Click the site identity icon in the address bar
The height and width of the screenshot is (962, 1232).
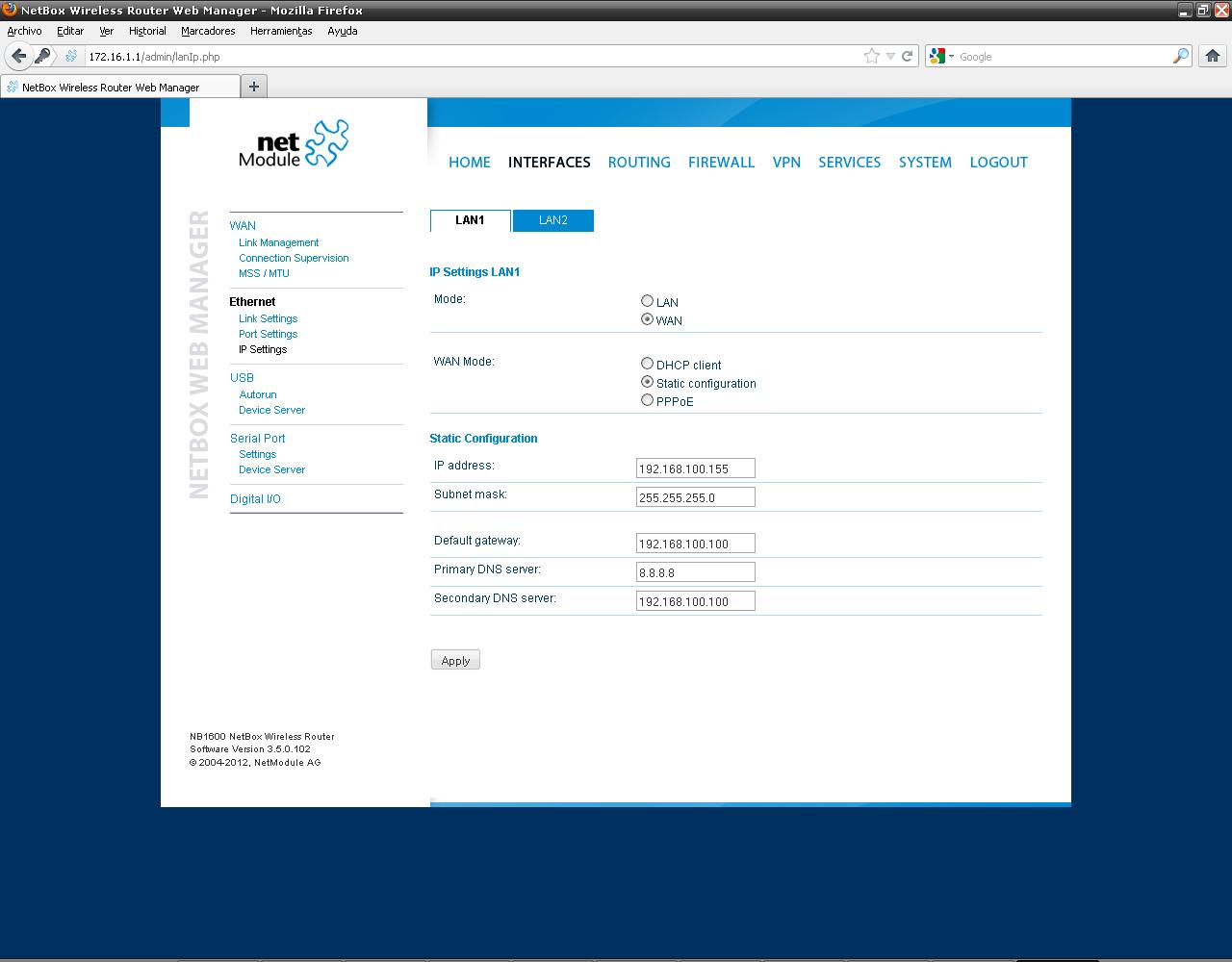[71, 56]
